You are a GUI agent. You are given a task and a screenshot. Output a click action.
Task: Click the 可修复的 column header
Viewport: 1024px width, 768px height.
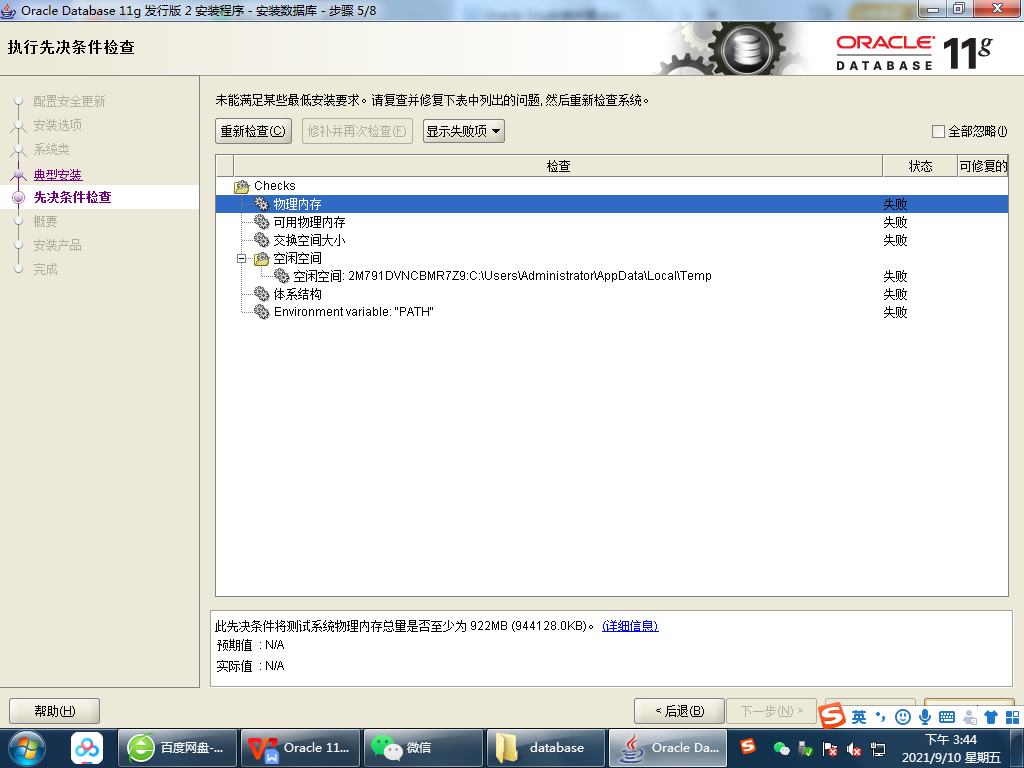[983, 166]
